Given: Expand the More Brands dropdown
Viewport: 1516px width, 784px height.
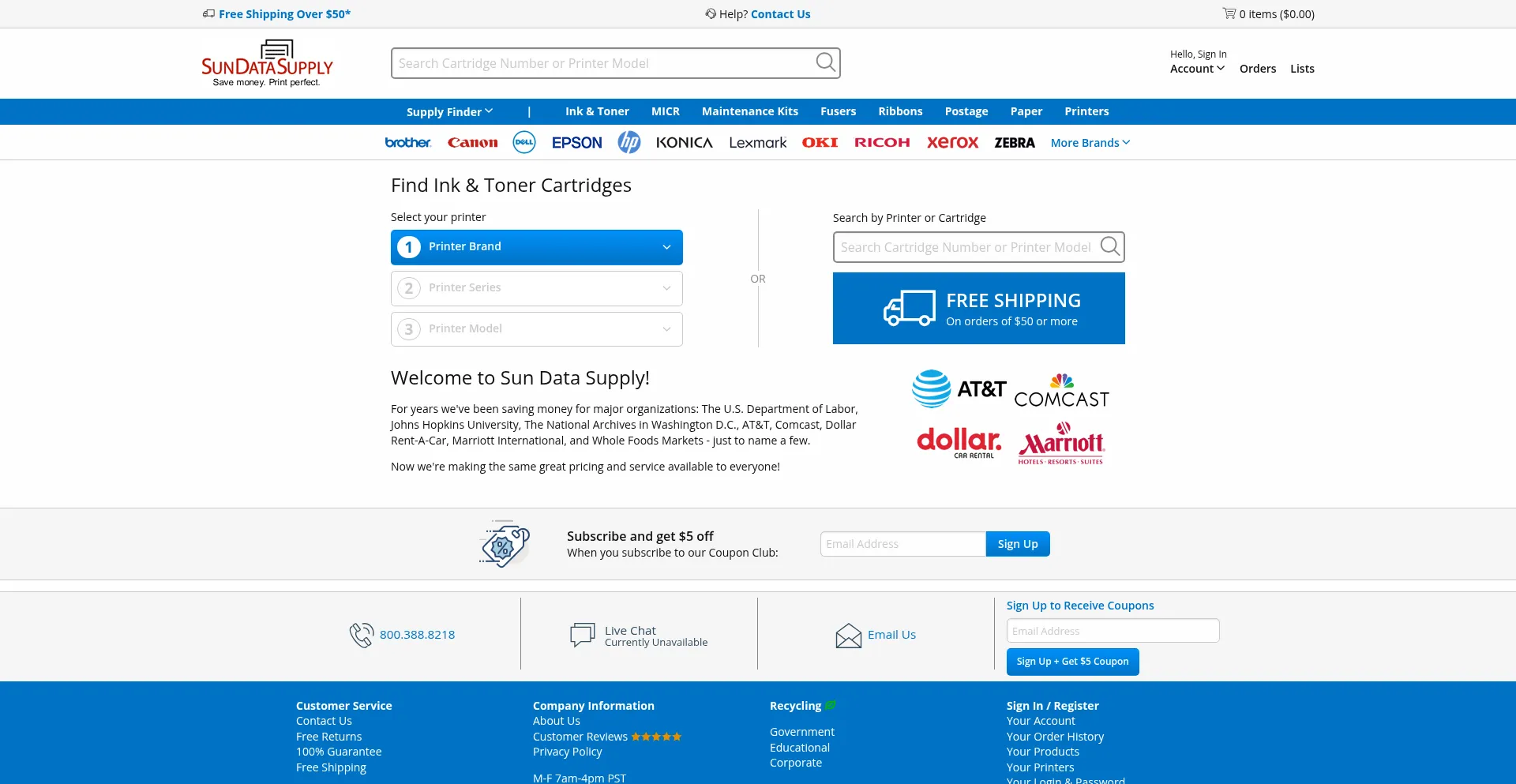Looking at the screenshot, I should [1090, 143].
